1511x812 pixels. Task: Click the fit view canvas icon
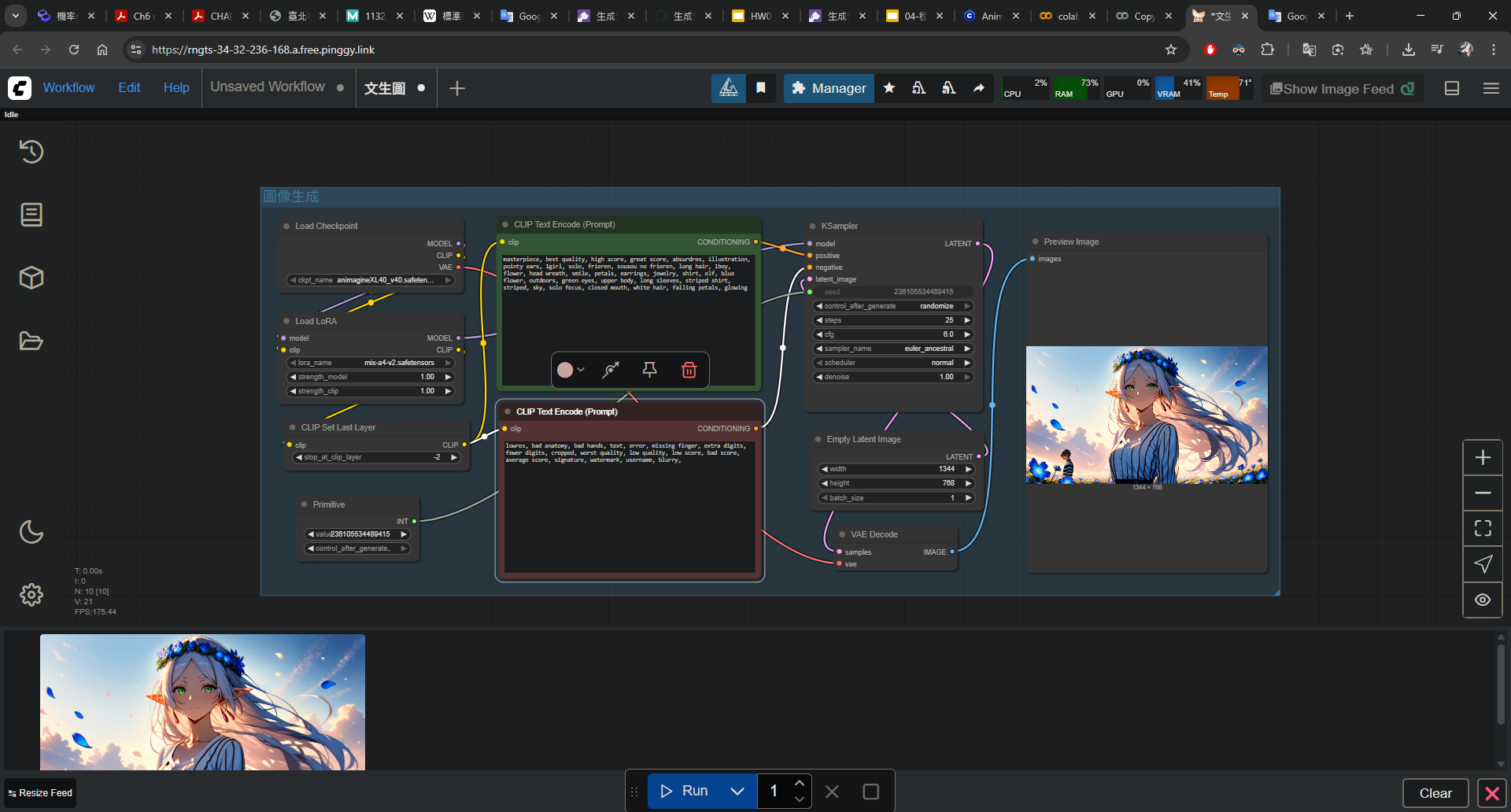point(1483,529)
